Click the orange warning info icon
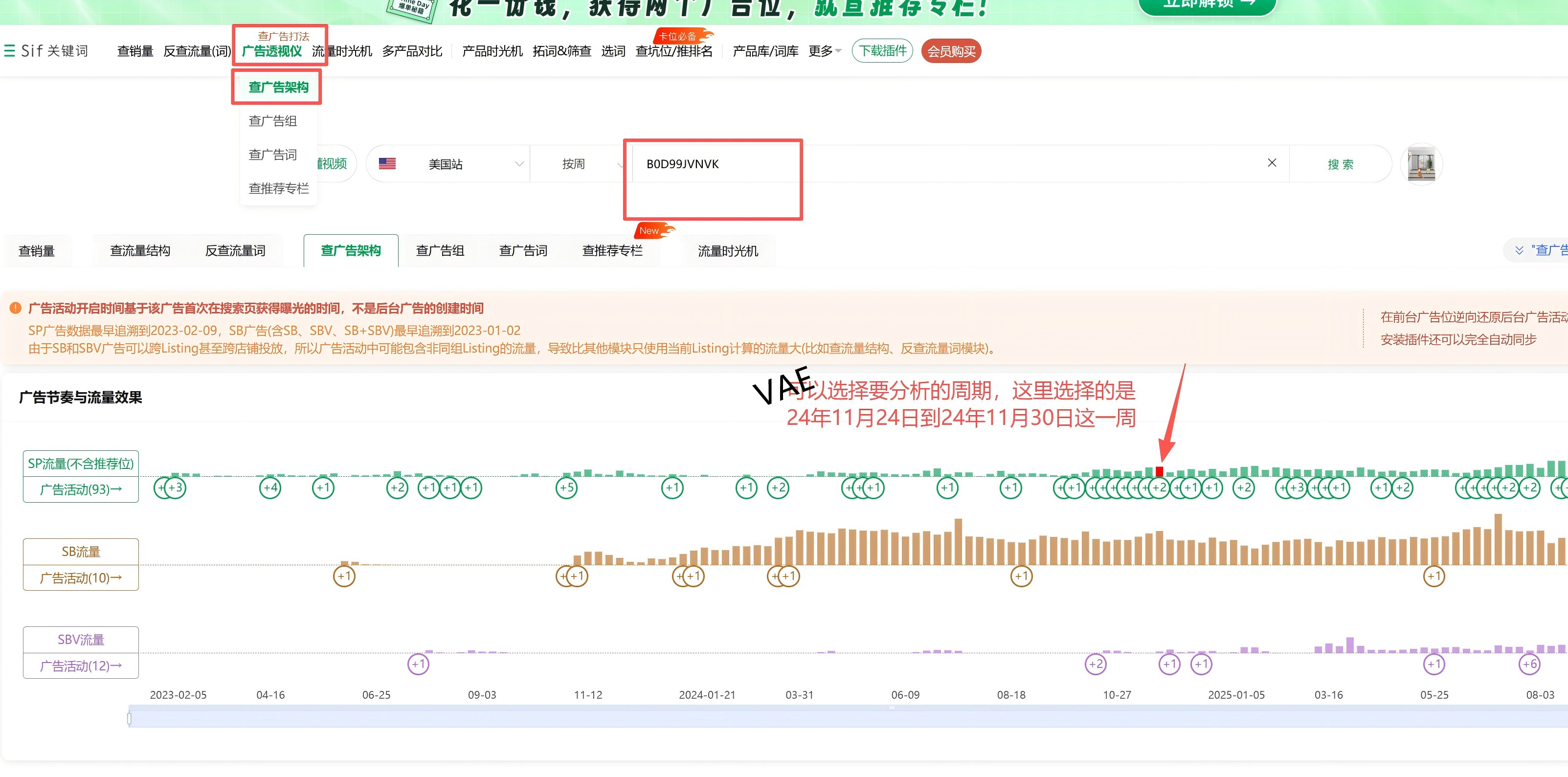This screenshot has width=1568, height=777. [15, 308]
